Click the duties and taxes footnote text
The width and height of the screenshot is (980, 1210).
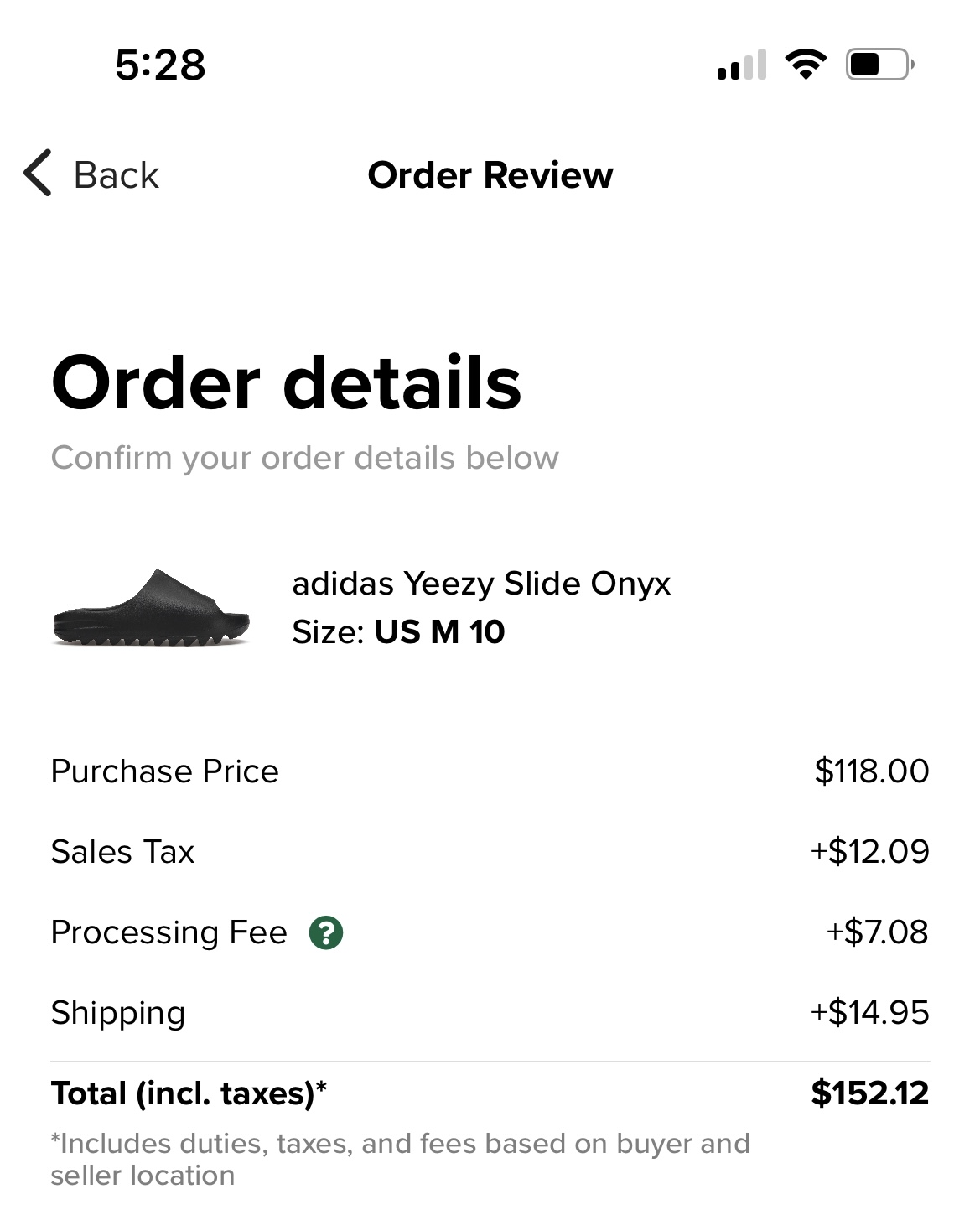coord(400,1159)
